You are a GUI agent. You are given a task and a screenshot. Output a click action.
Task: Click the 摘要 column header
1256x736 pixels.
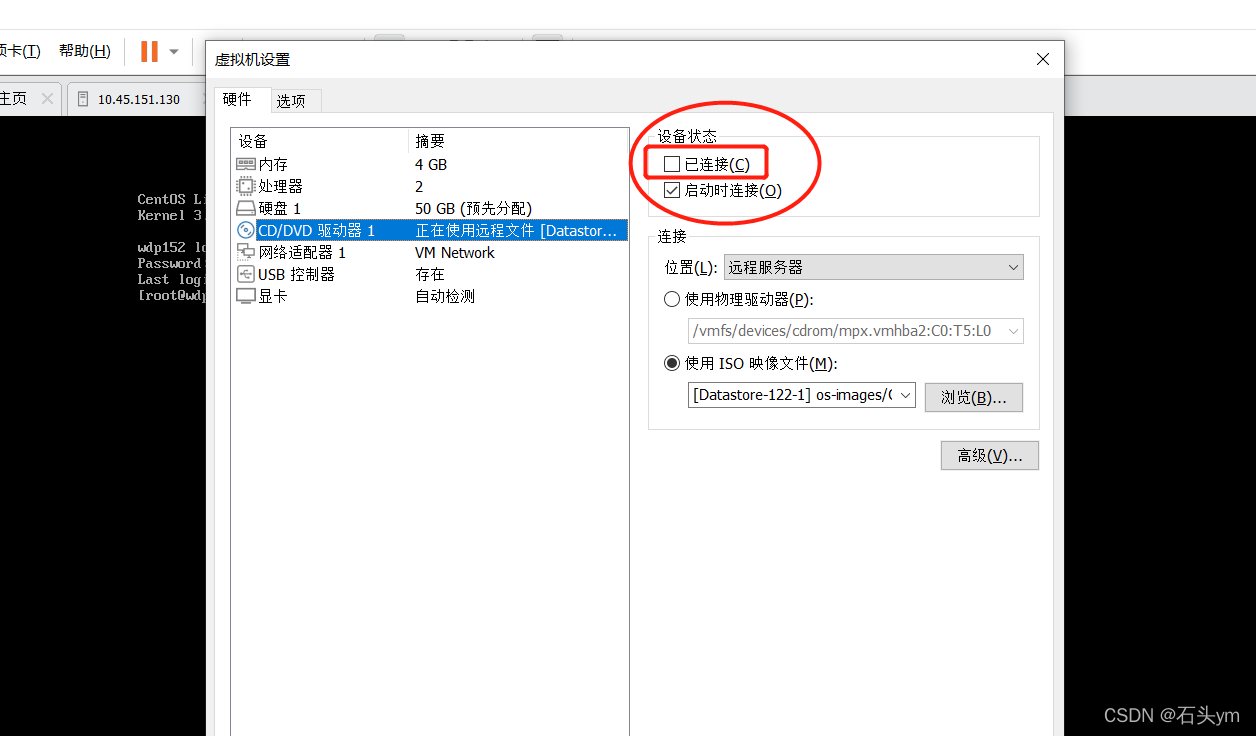[x=518, y=141]
